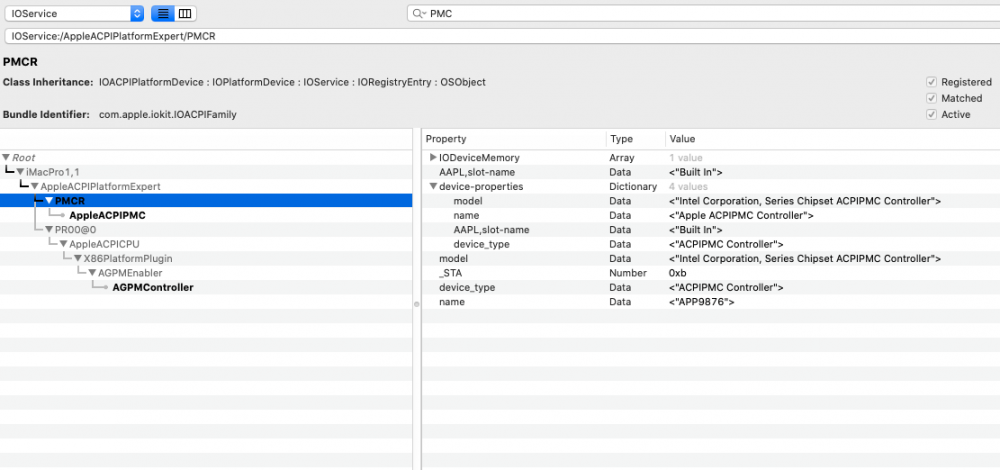1000x470 pixels.
Task: Select the PR00@0 tree entry
Action: (x=76, y=230)
